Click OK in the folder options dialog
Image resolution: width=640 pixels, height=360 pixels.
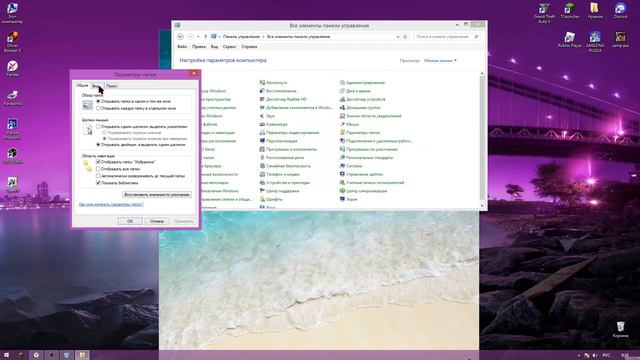[x=130, y=221]
